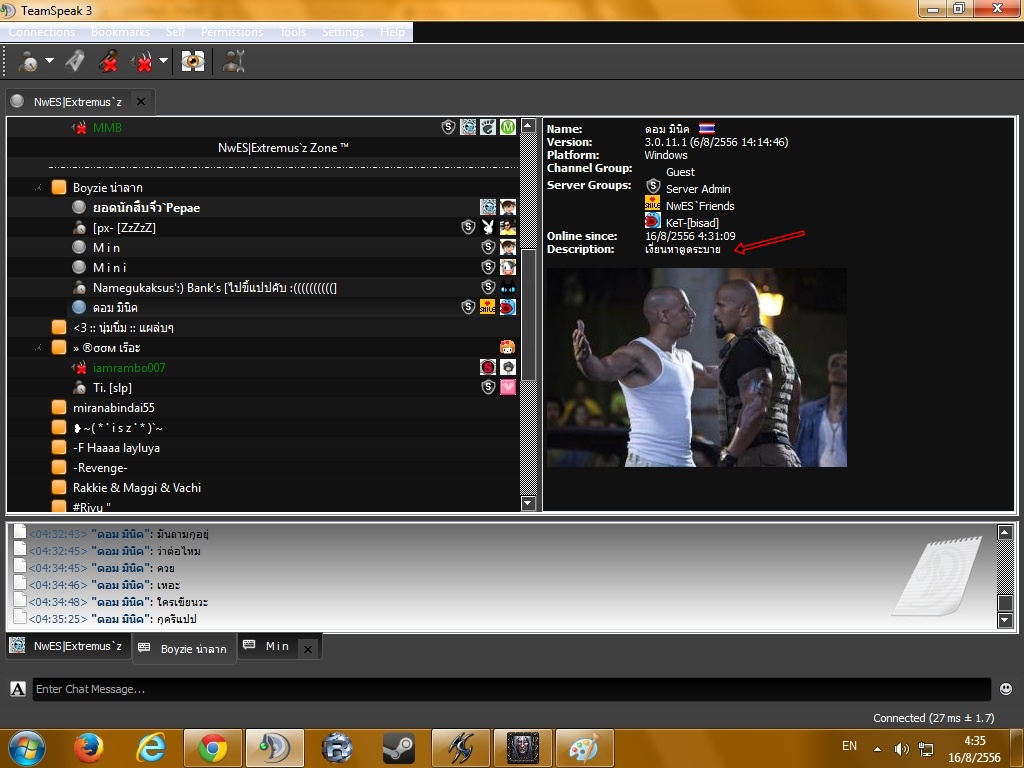Open the Settings menu

[343, 32]
